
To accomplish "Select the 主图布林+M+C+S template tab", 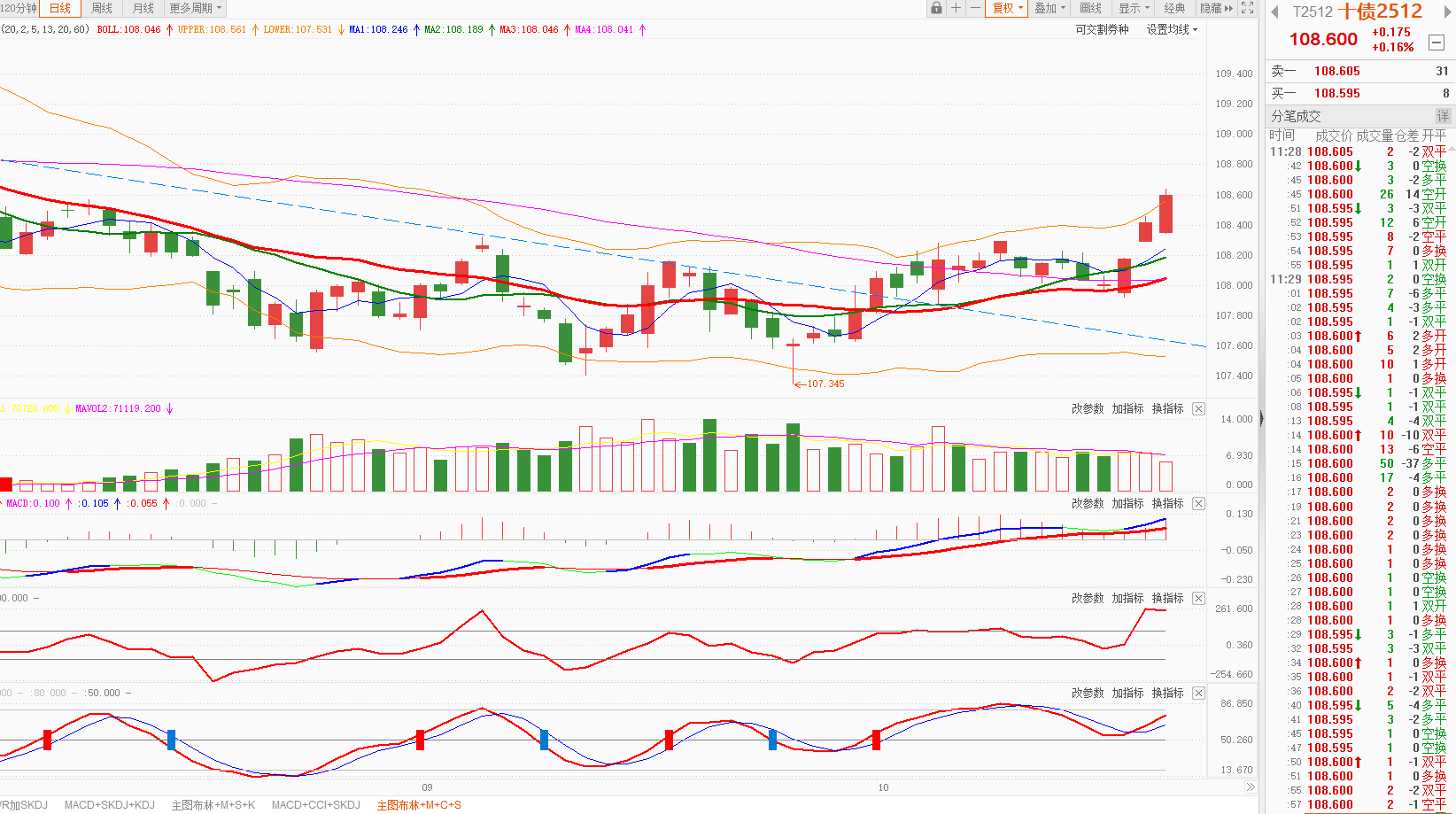I will pyautogui.click(x=419, y=805).
